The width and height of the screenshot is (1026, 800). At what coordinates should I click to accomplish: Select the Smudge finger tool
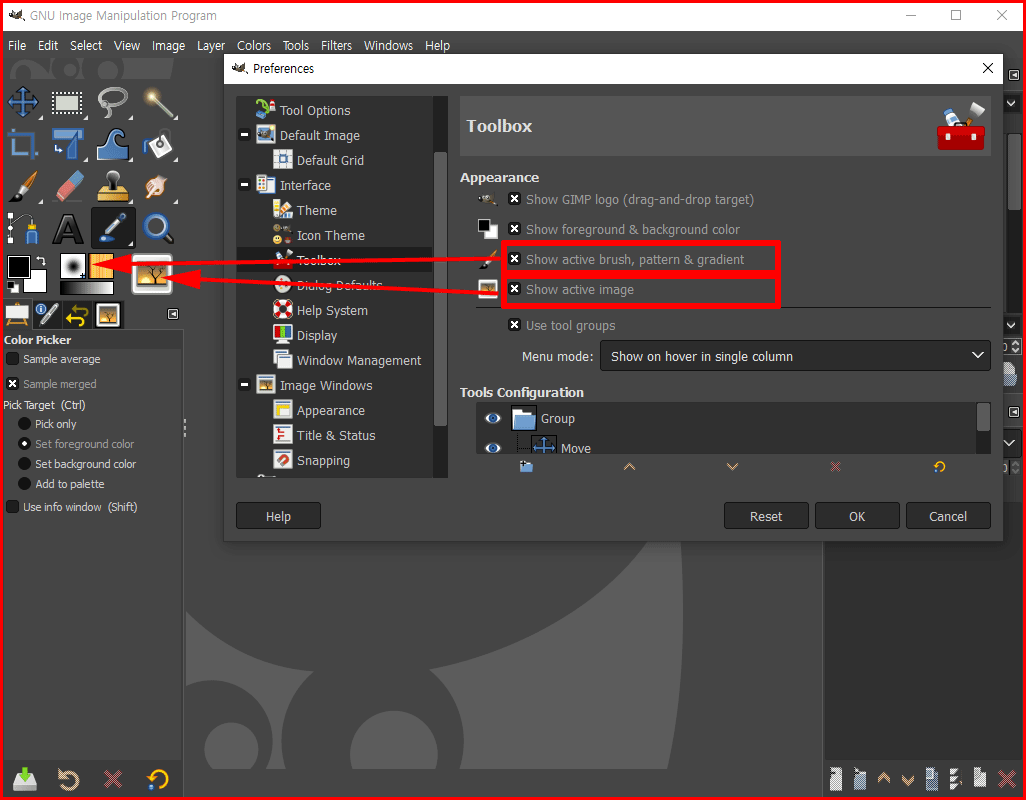158,186
